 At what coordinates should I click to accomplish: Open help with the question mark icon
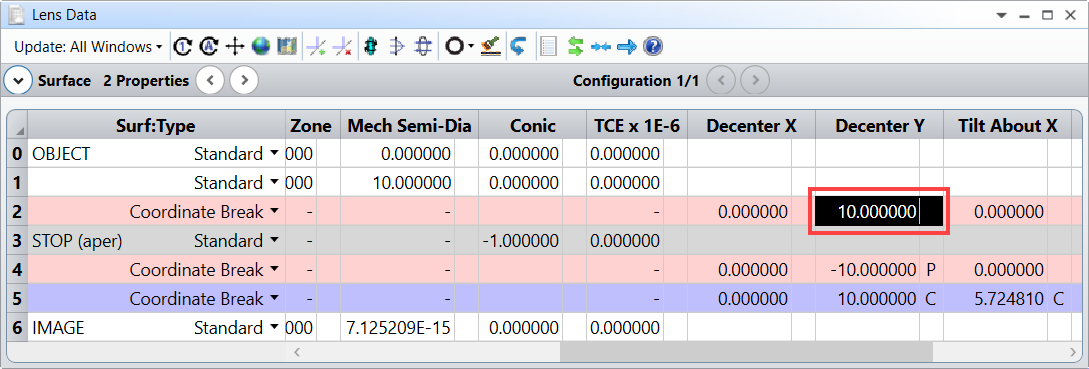pos(653,47)
